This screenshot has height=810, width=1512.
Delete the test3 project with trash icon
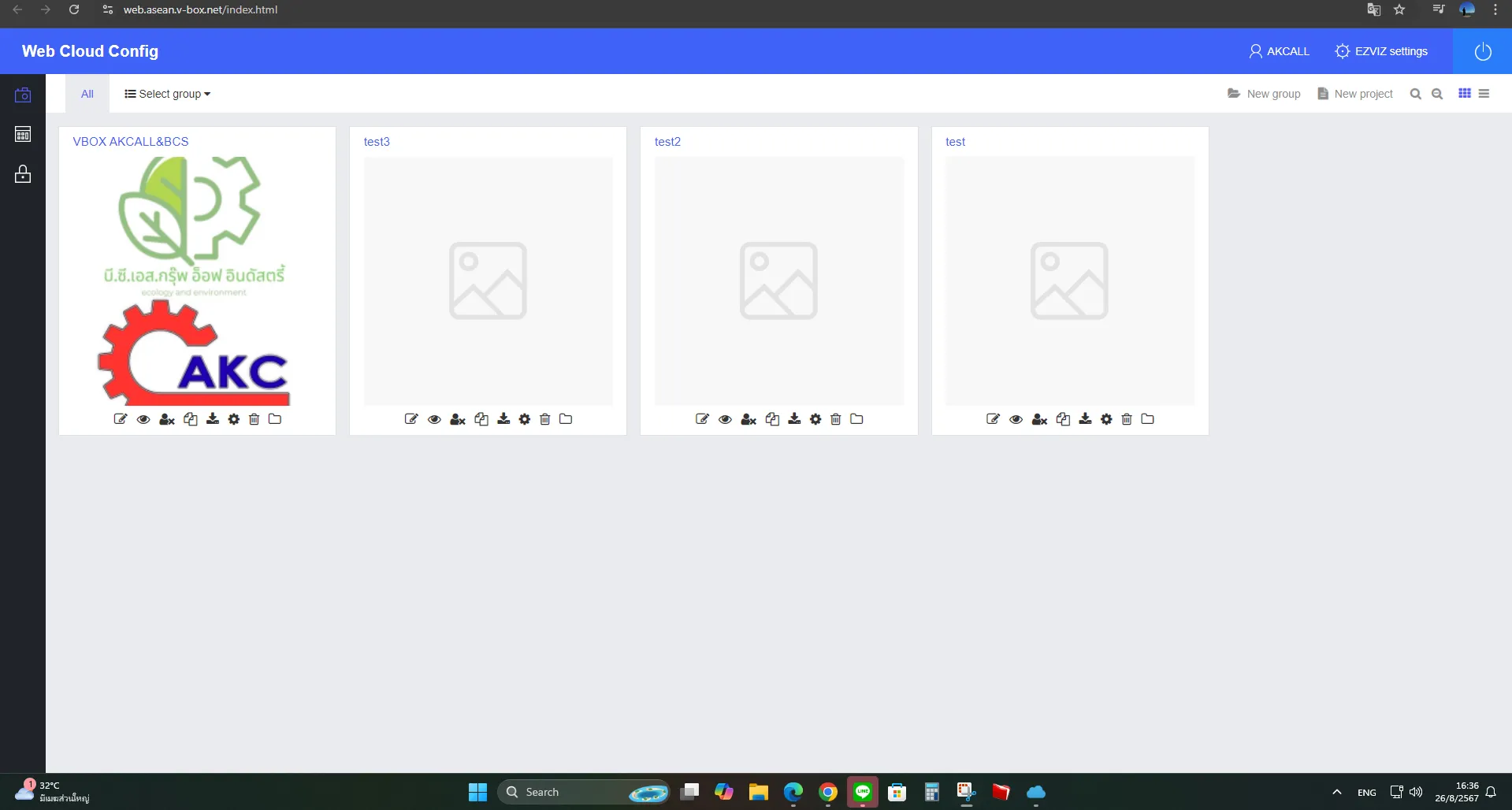[x=544, y=419]
